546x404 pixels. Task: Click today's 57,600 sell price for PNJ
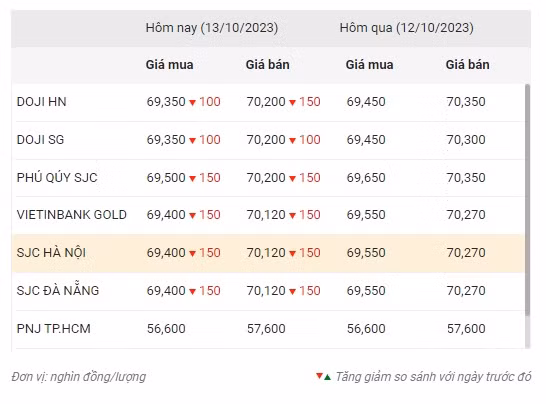point(266,328)
